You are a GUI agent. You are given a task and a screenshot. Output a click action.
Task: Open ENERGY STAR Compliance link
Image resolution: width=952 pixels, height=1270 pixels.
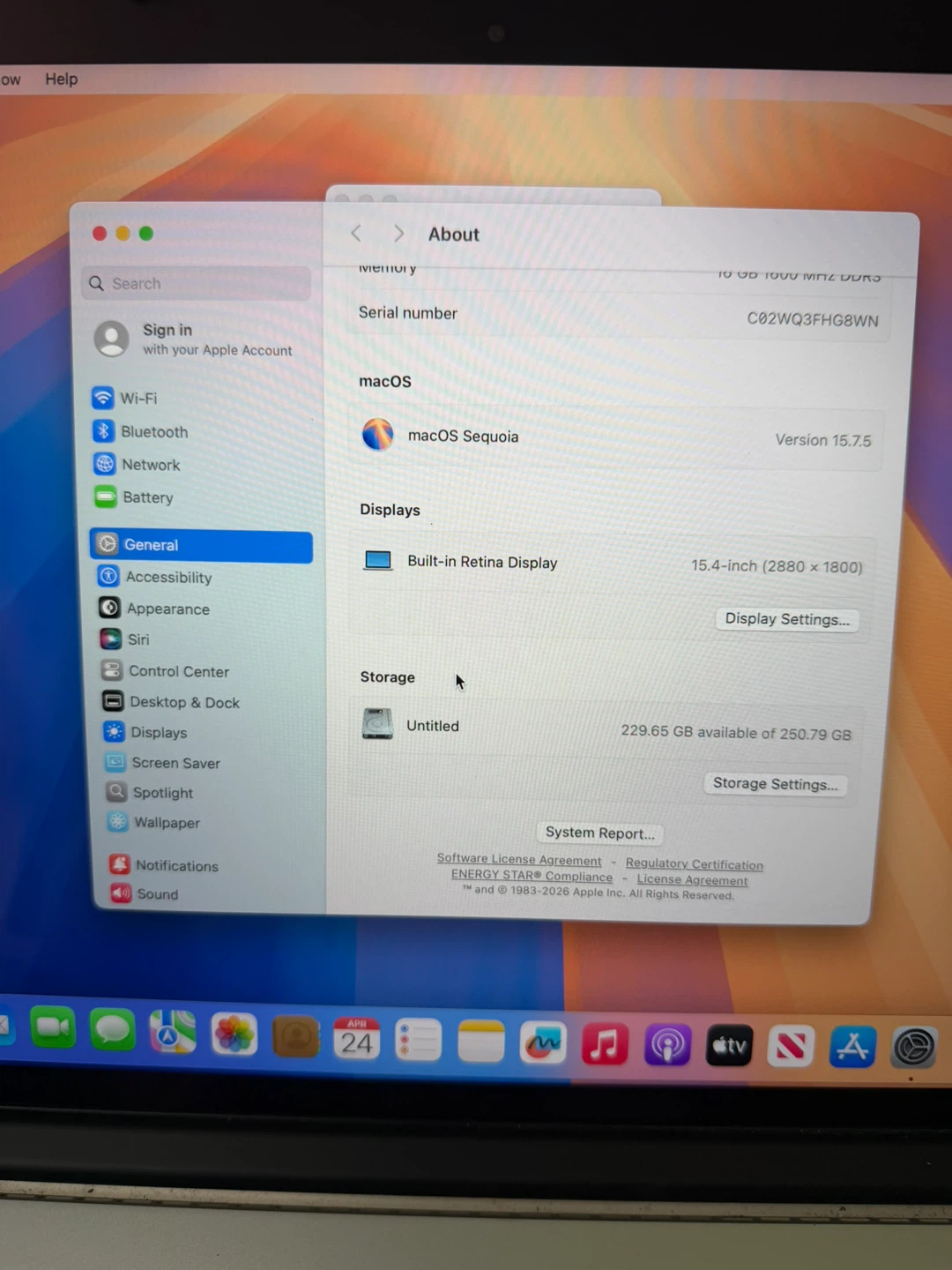click(x=532, y=876)
